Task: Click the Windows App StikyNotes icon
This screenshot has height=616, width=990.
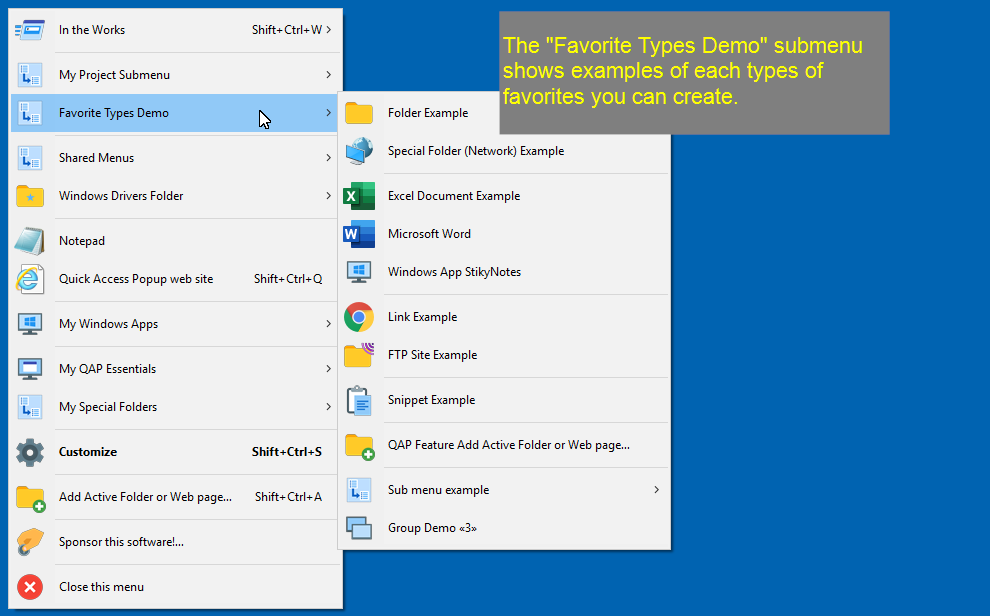Action: click(359, 272)
